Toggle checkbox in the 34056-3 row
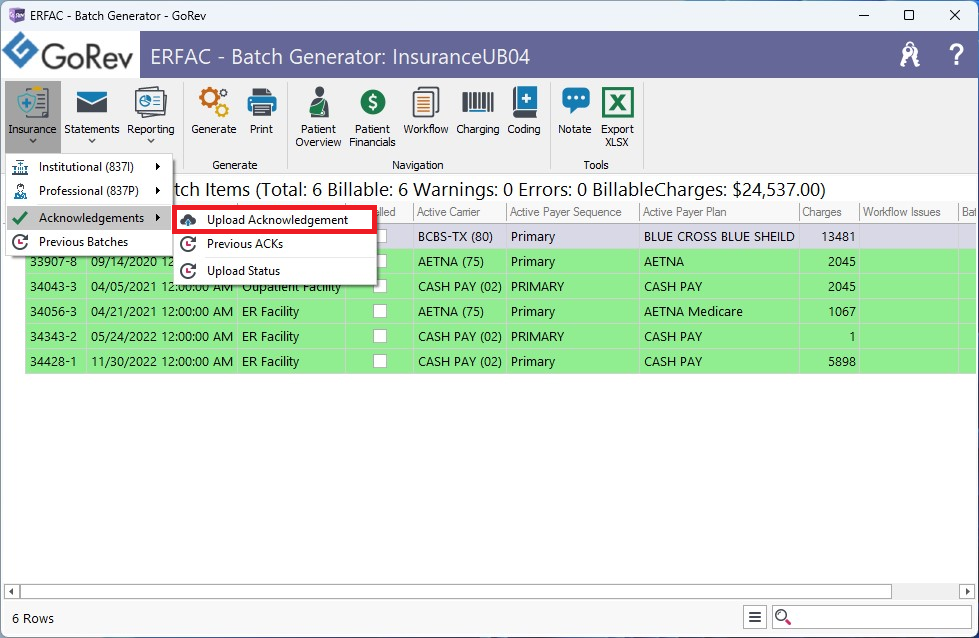 click(380, 311)
